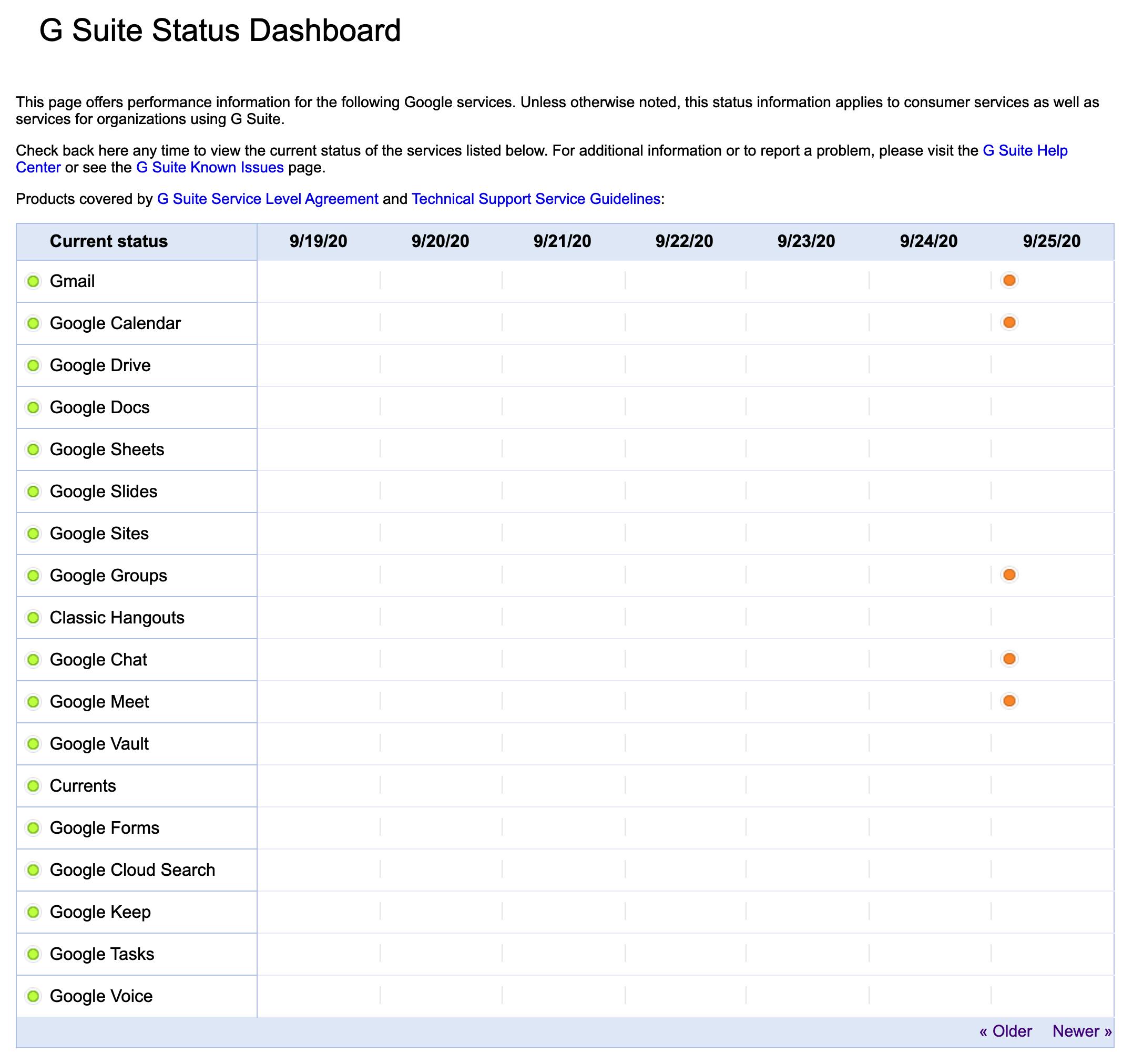Go to Newer status dates
Image resolution: width=1143 pixels, height=1064 pixels.
[1081, 1031]
